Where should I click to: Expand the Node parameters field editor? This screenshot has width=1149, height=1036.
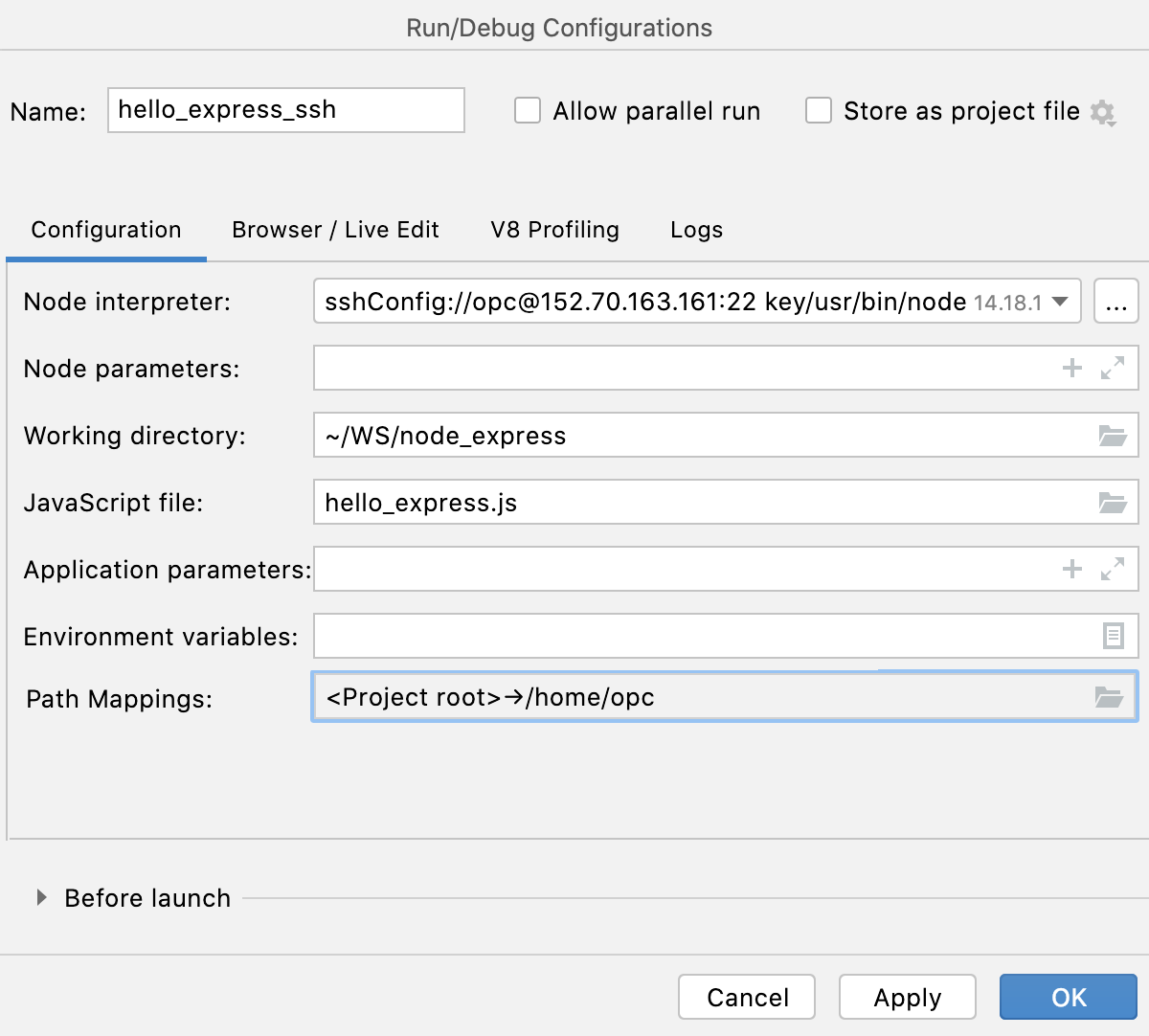coord(1111,368)
